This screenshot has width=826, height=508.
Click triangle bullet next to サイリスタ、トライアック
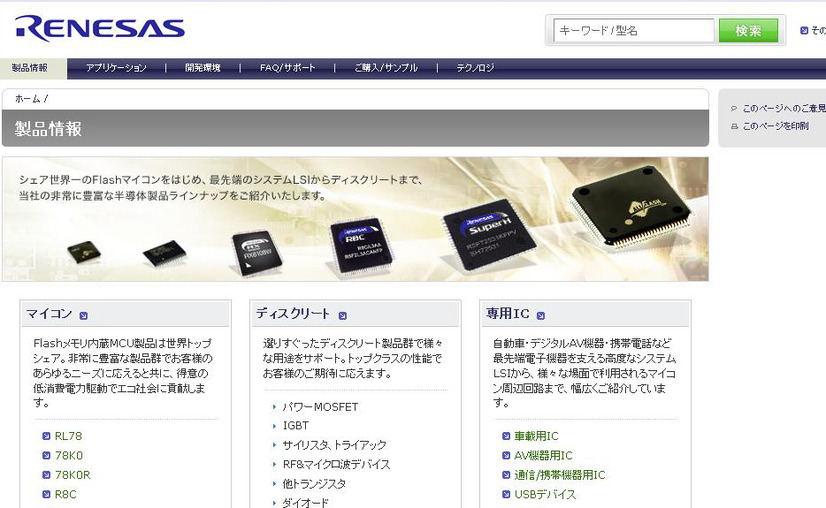[274, 445]
